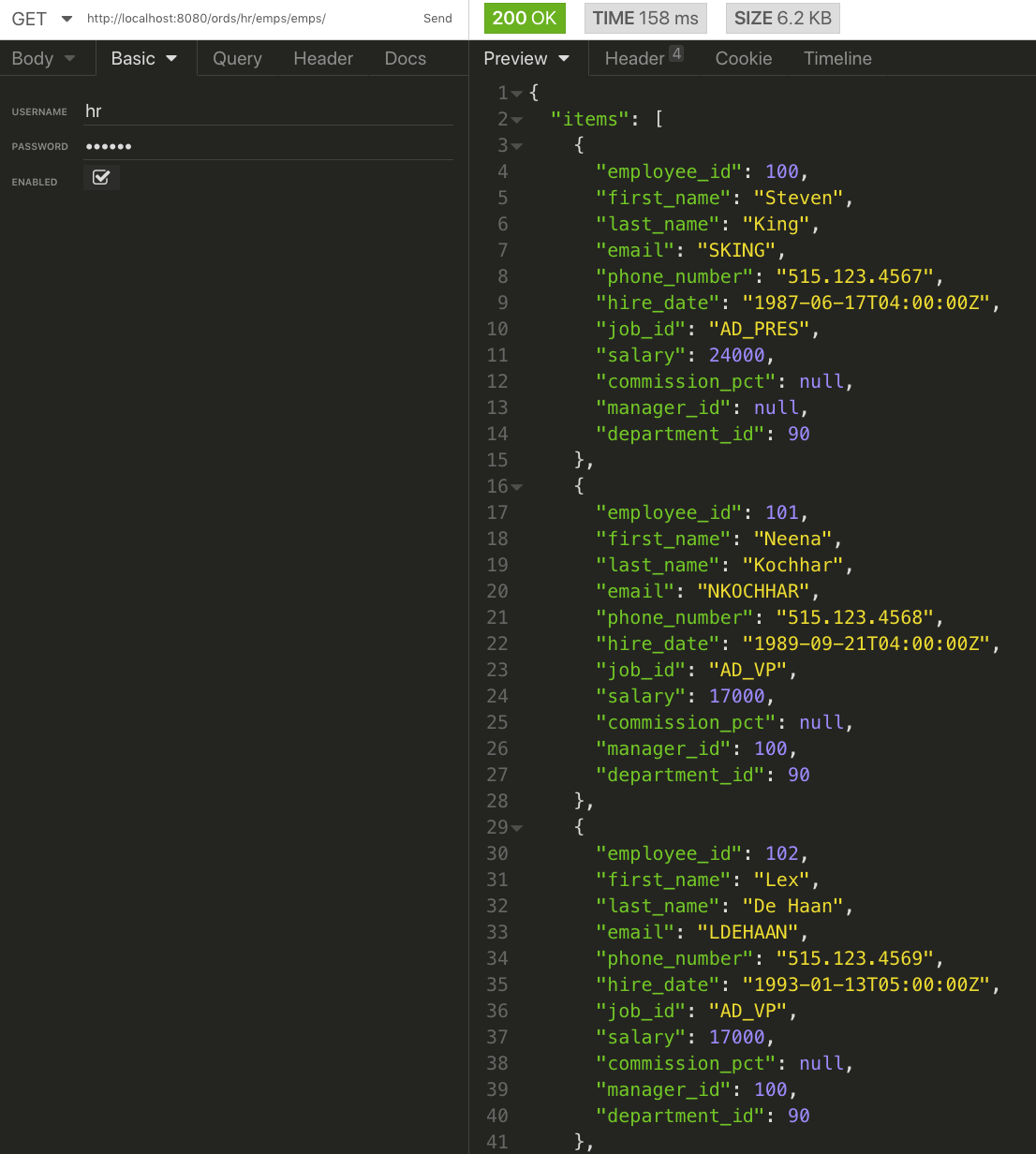Click the "NKOCHHAR" email value
The image size is (1036, 1154).
[754, 591]
